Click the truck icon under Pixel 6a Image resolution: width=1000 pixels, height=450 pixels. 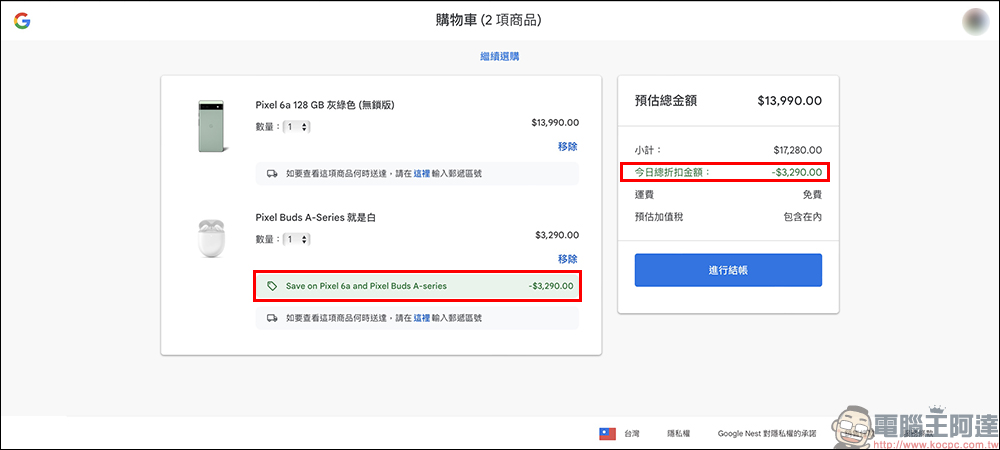(272, 174)
